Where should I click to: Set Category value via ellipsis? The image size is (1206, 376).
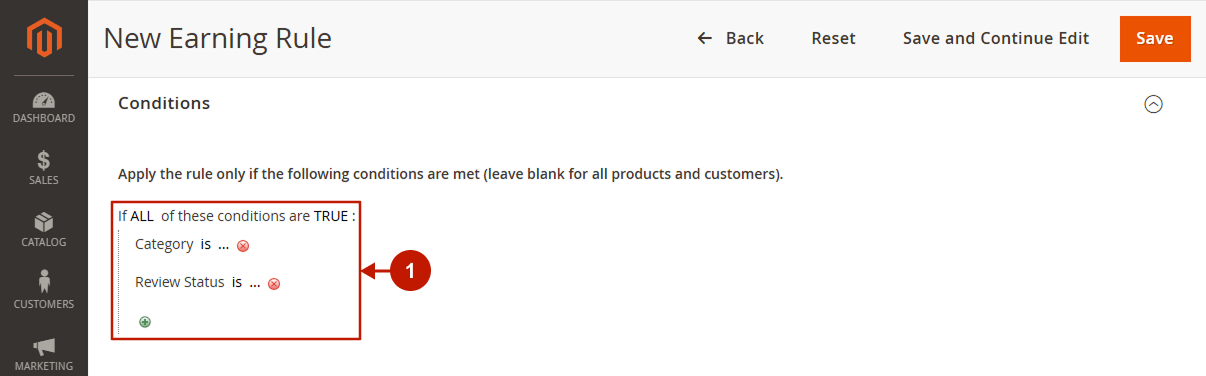pyautogui.click(x=223, y=245)
